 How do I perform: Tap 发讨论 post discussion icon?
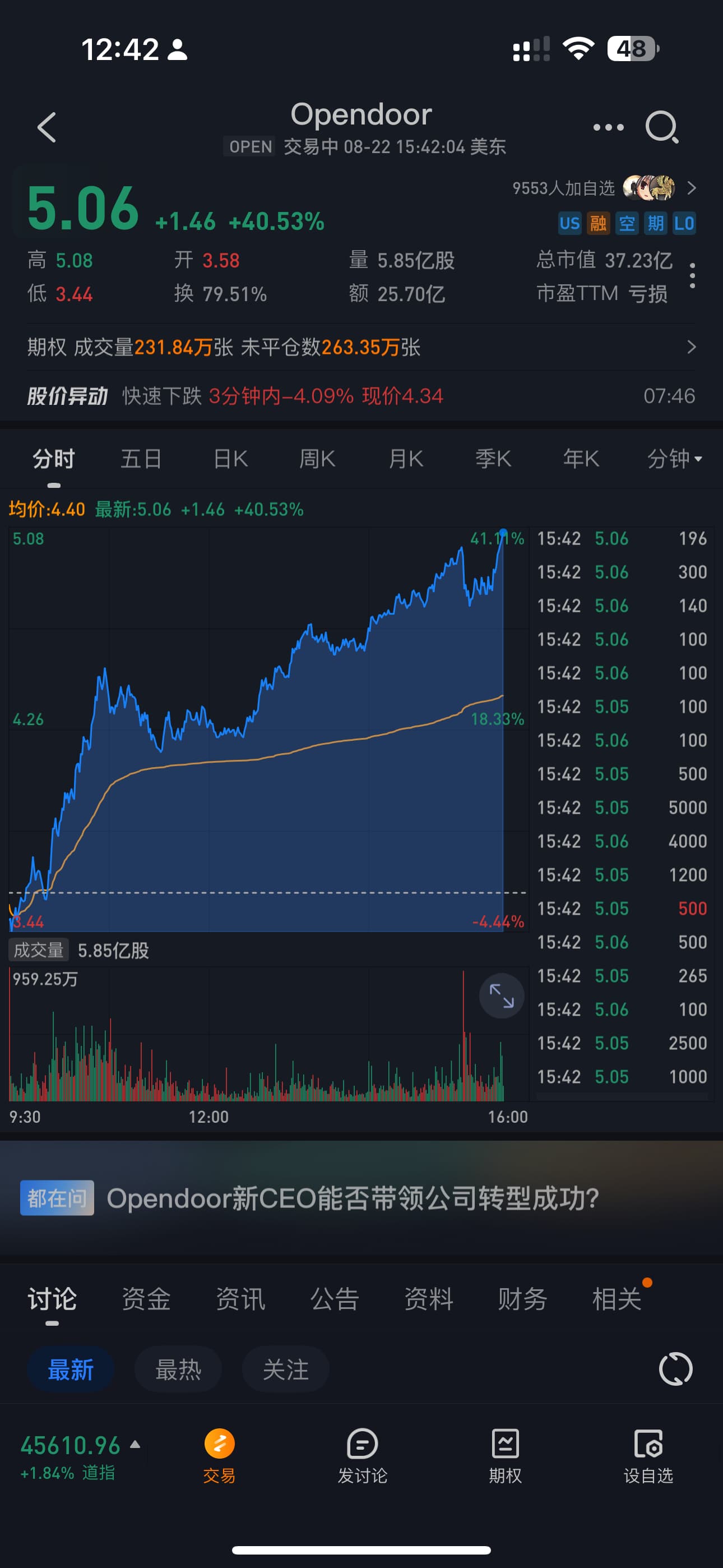tap(362, 1456)
